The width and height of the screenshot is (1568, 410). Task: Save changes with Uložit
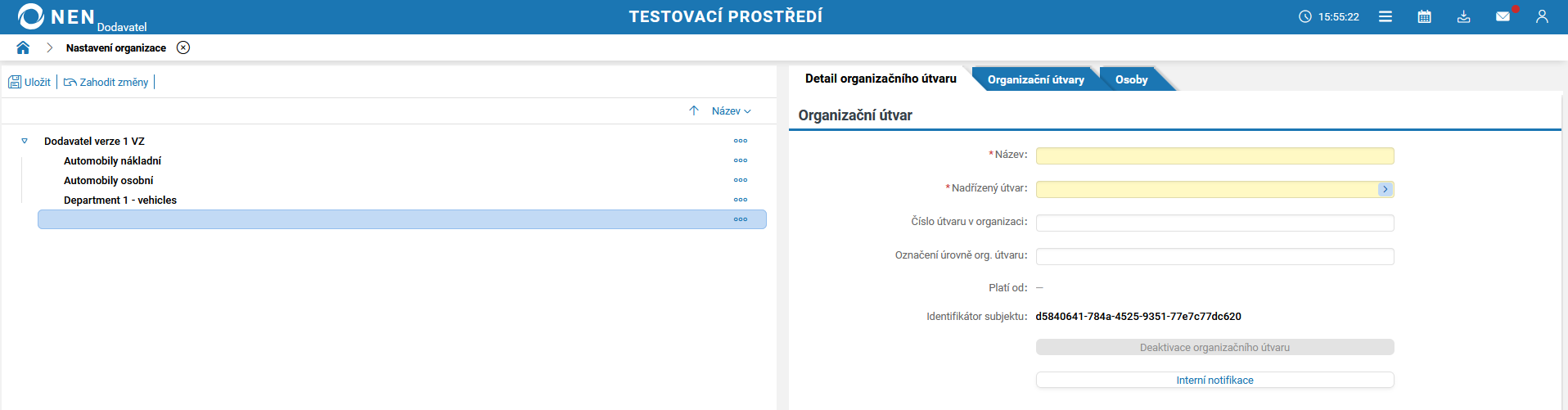pyautogui.click(x=29, y=82)
